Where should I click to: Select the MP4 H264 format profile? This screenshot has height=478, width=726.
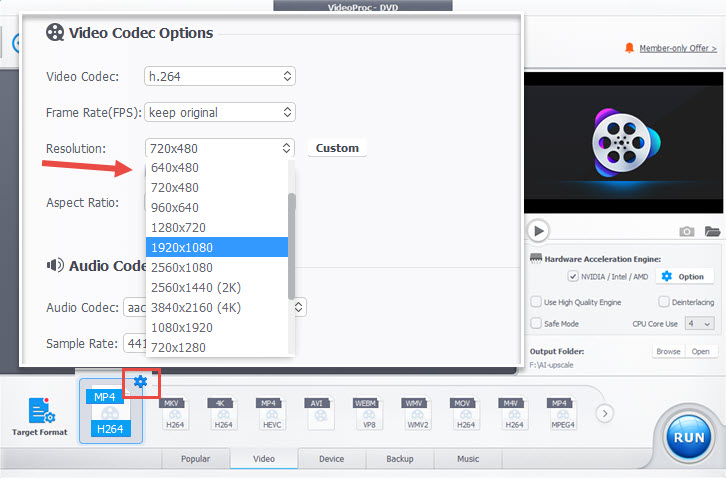point(111,411)
